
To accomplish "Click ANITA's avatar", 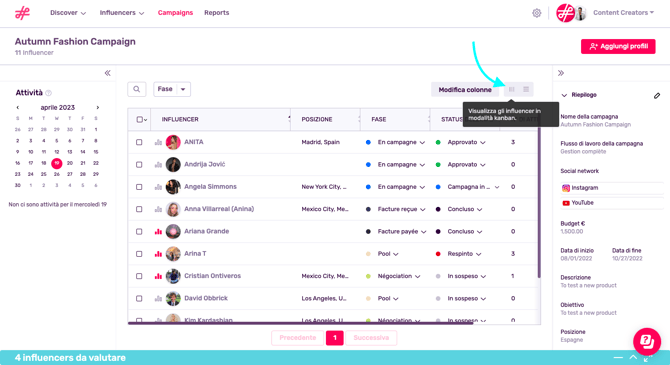I will 173,142.
